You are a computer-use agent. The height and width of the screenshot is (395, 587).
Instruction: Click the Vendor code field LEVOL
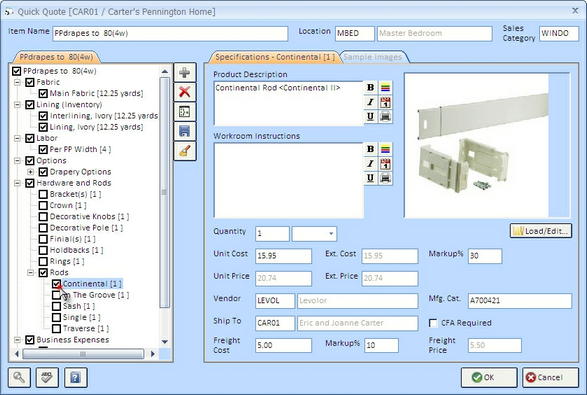click(275, 300)
